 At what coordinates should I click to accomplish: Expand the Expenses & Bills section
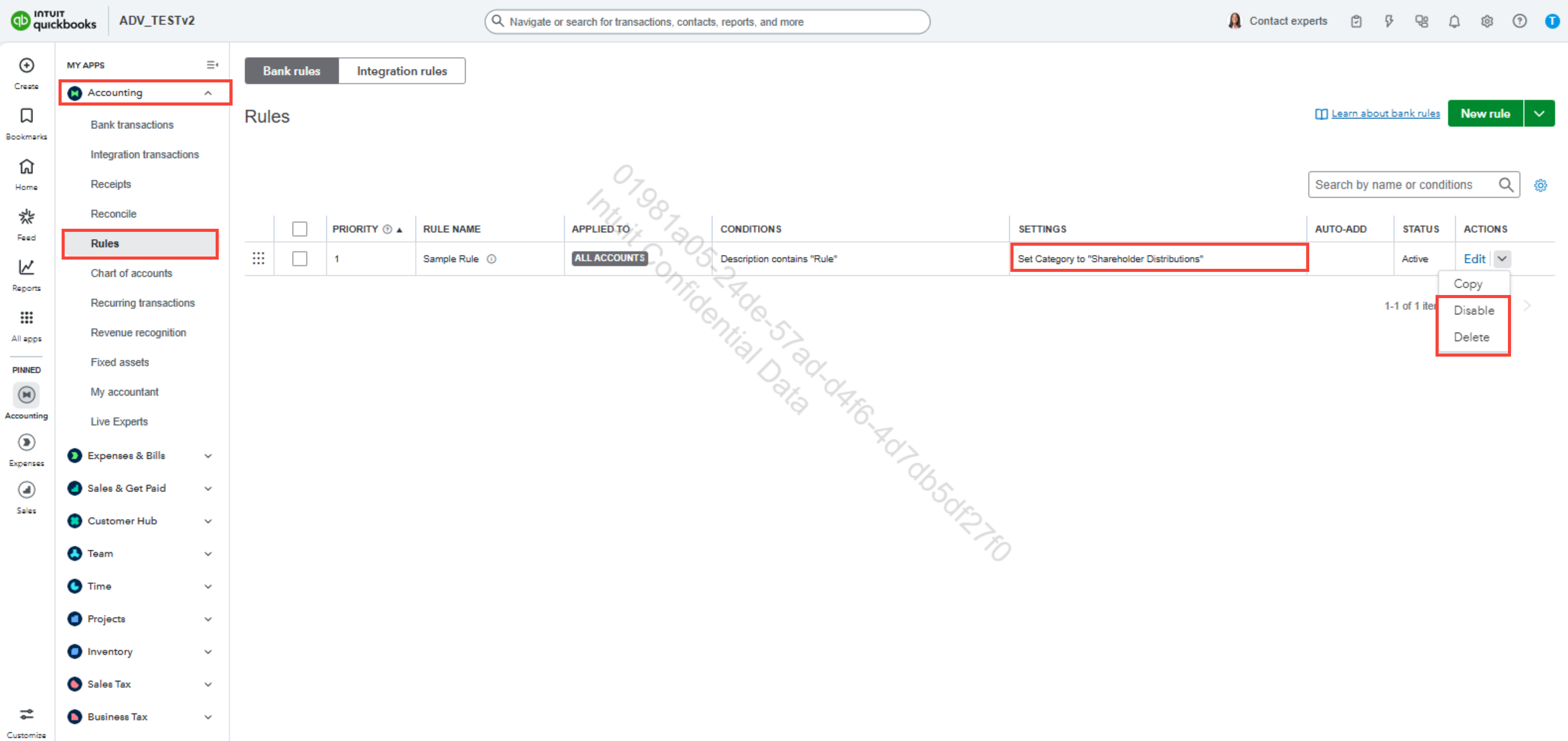point(208,456)
